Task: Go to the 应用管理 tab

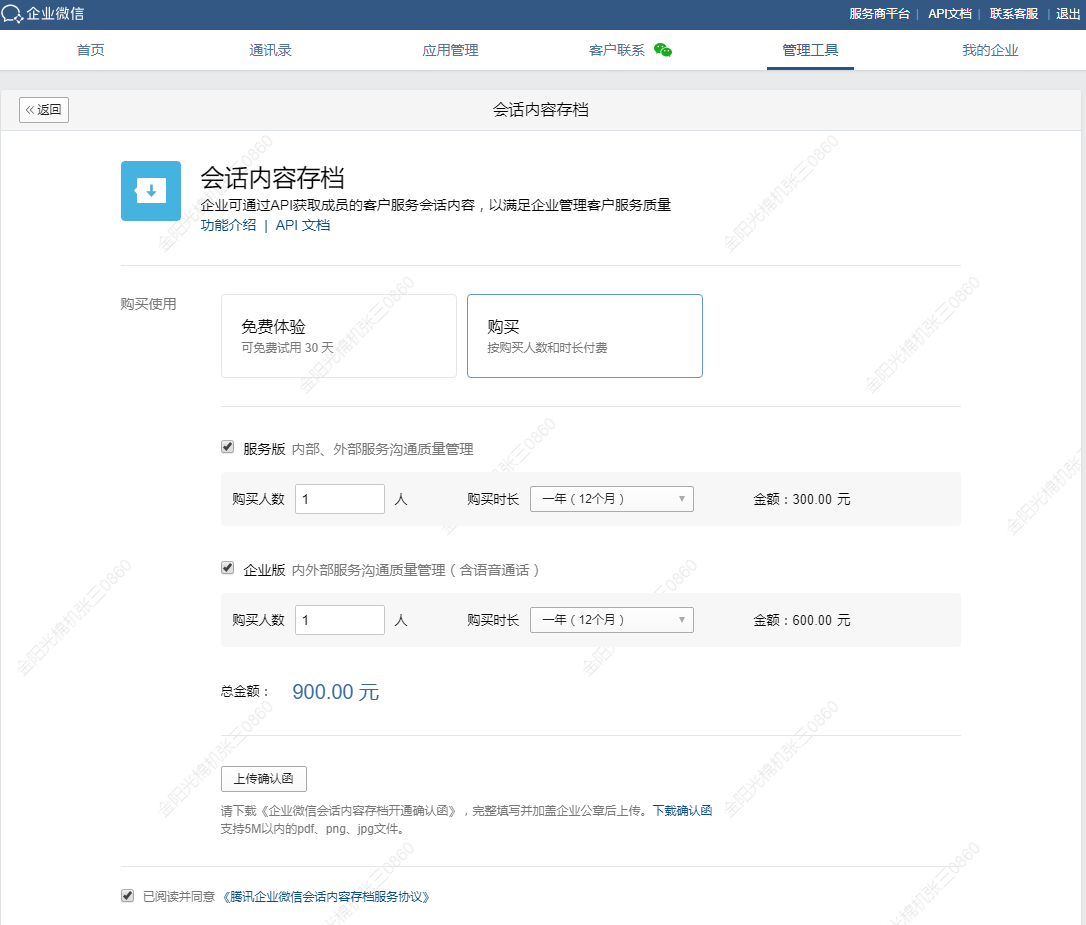Action: (x=450, y=50)
